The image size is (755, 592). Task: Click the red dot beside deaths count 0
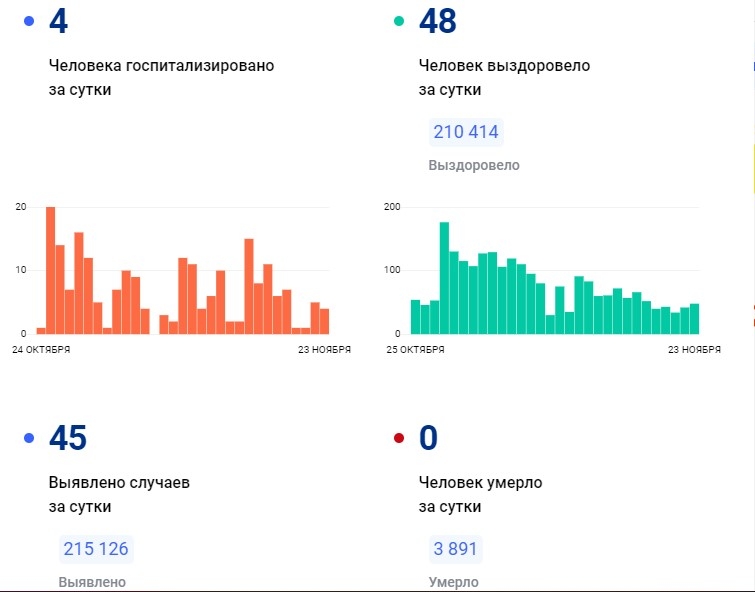[399, 438]
